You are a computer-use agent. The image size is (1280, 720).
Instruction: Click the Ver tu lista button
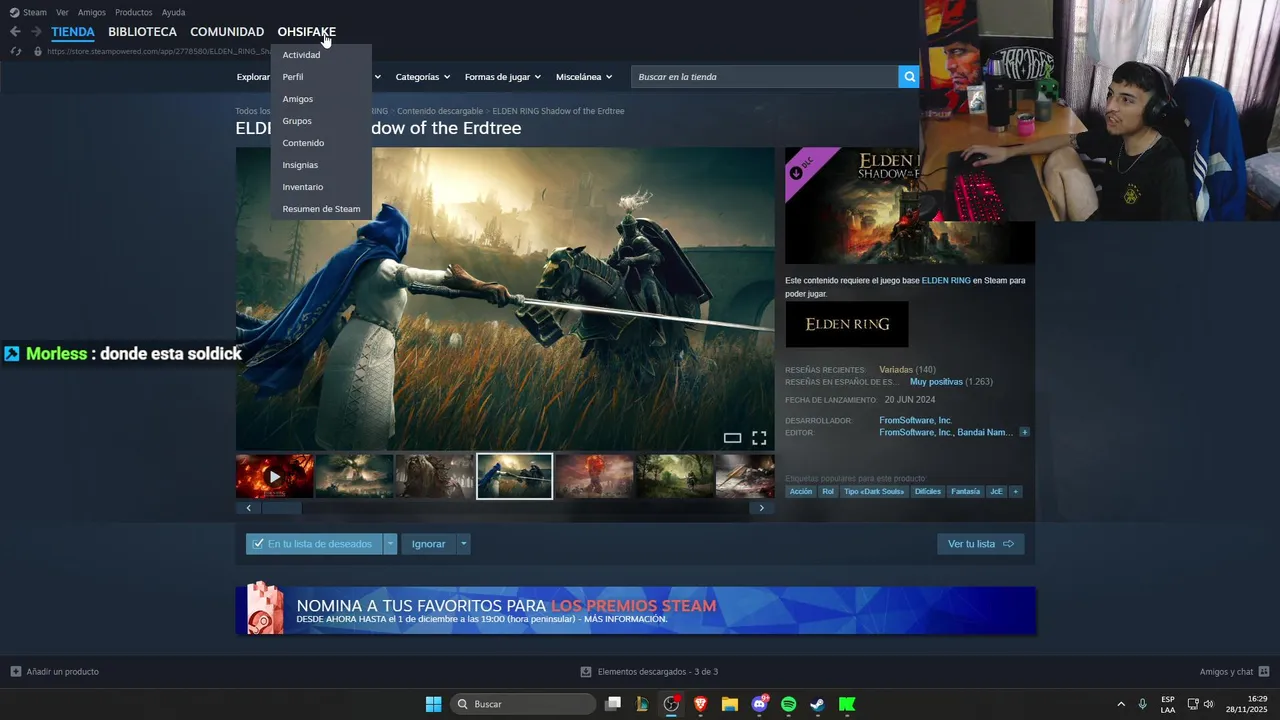[x=980, y=544]
